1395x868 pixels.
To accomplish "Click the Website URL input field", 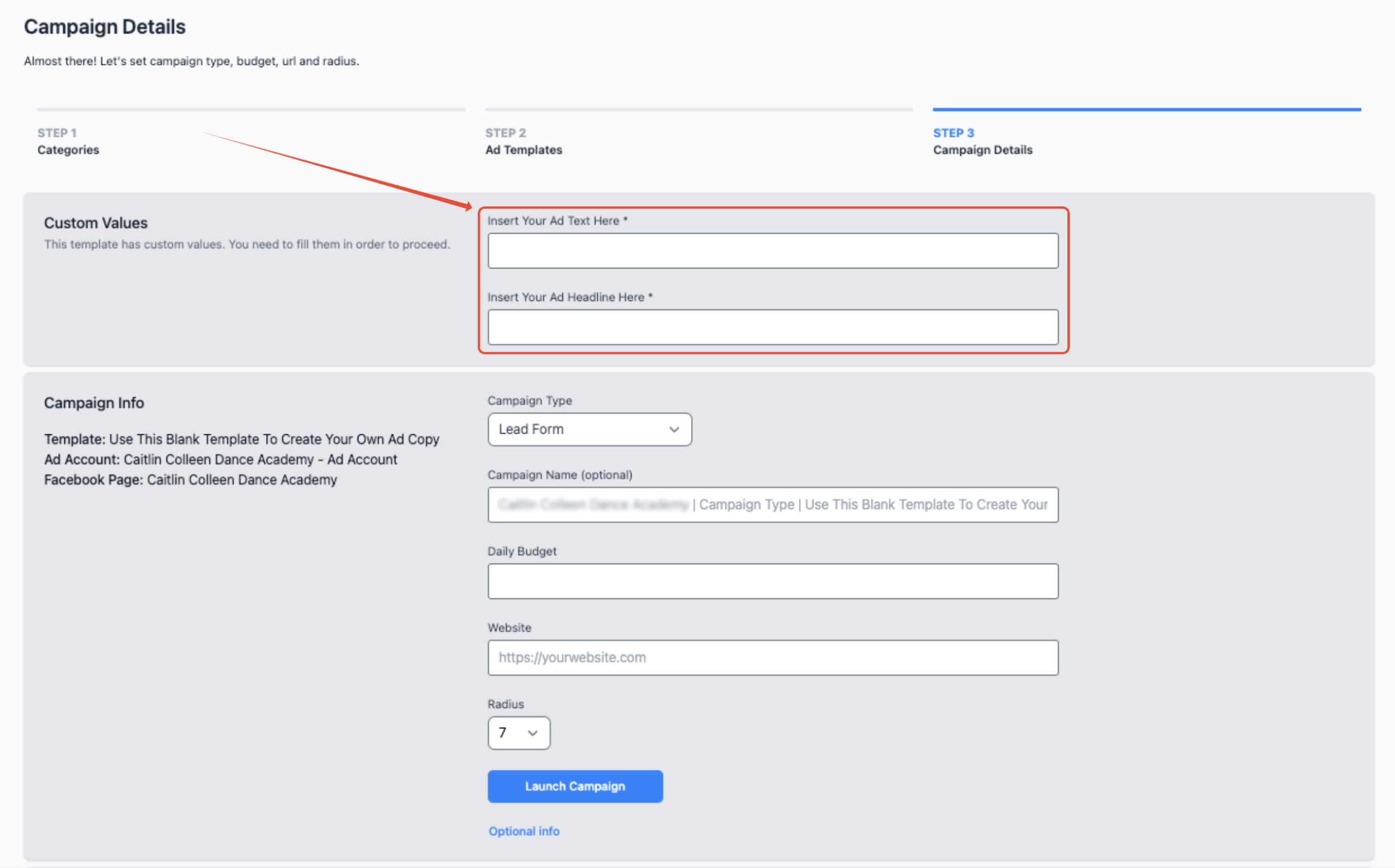I will tap(772, 657).
